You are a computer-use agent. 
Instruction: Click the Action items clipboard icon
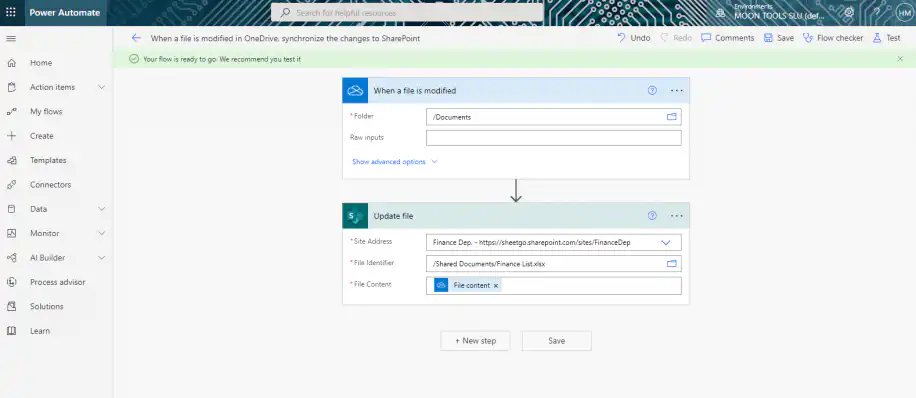11,87
